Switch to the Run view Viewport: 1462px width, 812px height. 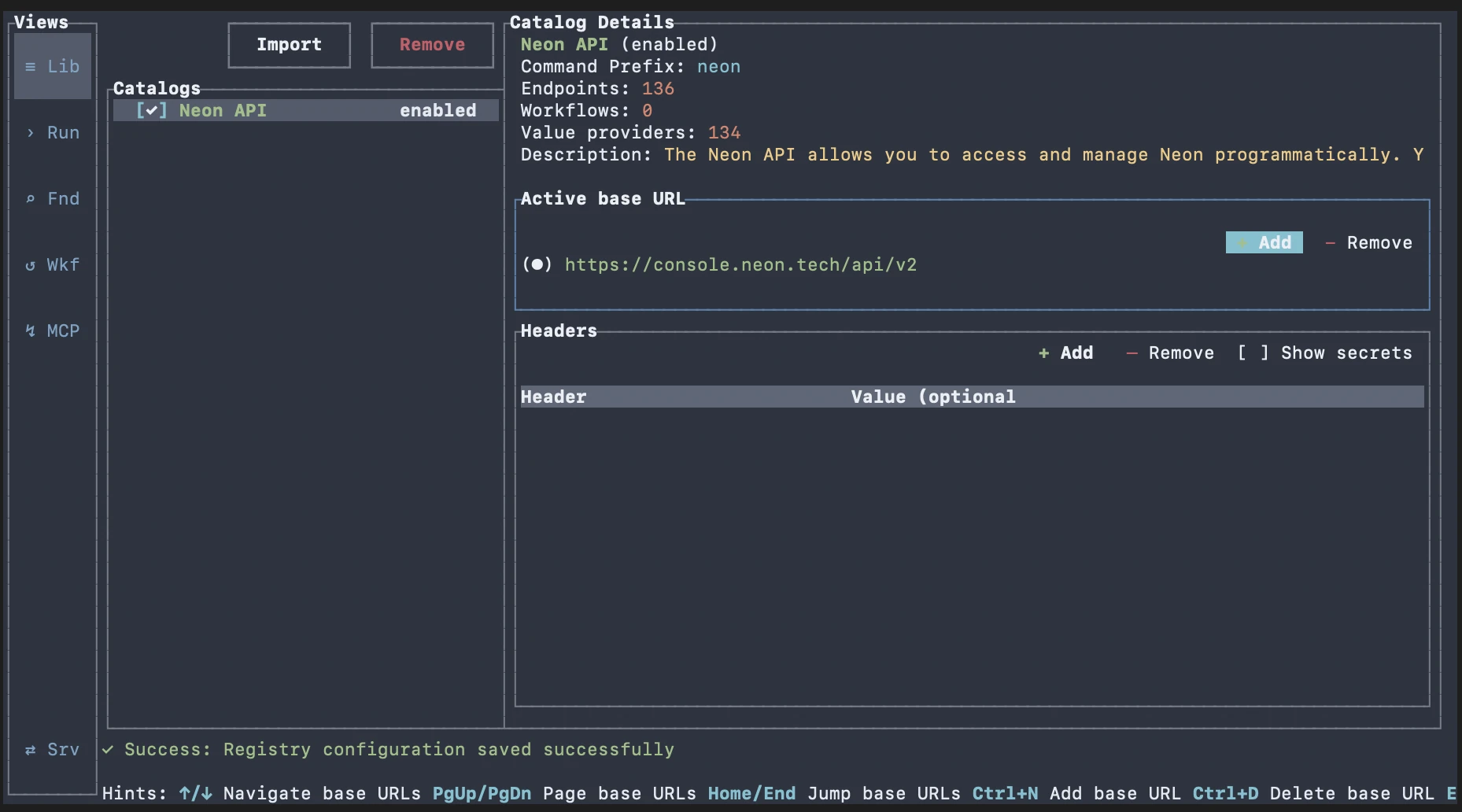click(x=52, y=132)
